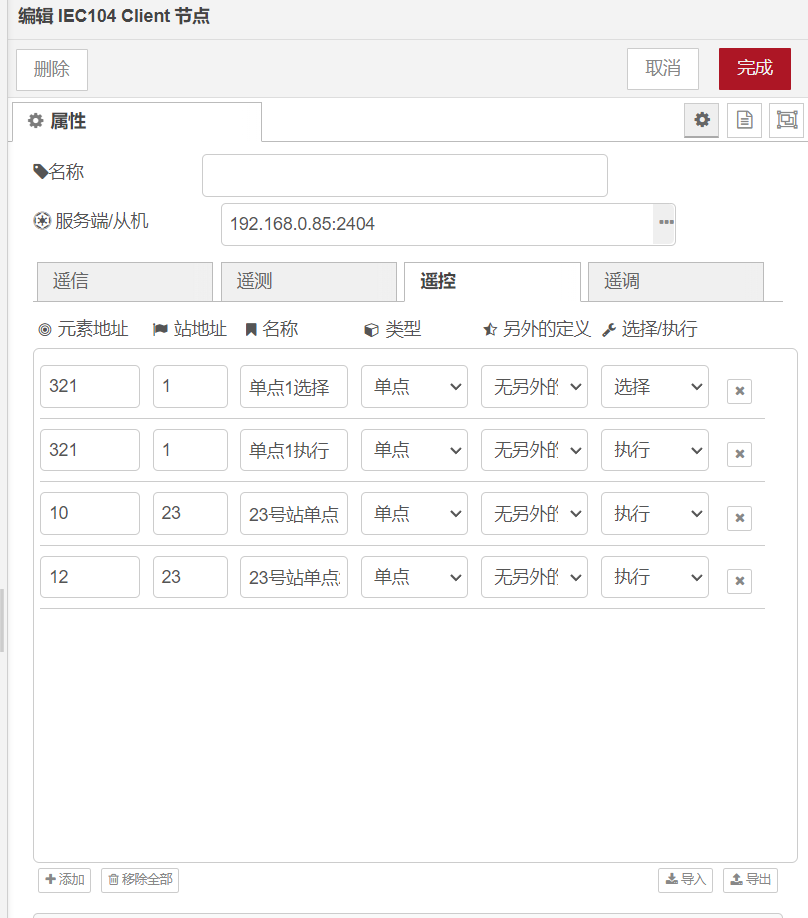Open the 类型 dropdown of the 单点1选择 row
The width and height of the screenshot is (808, 918).
[x=413, y=386]
